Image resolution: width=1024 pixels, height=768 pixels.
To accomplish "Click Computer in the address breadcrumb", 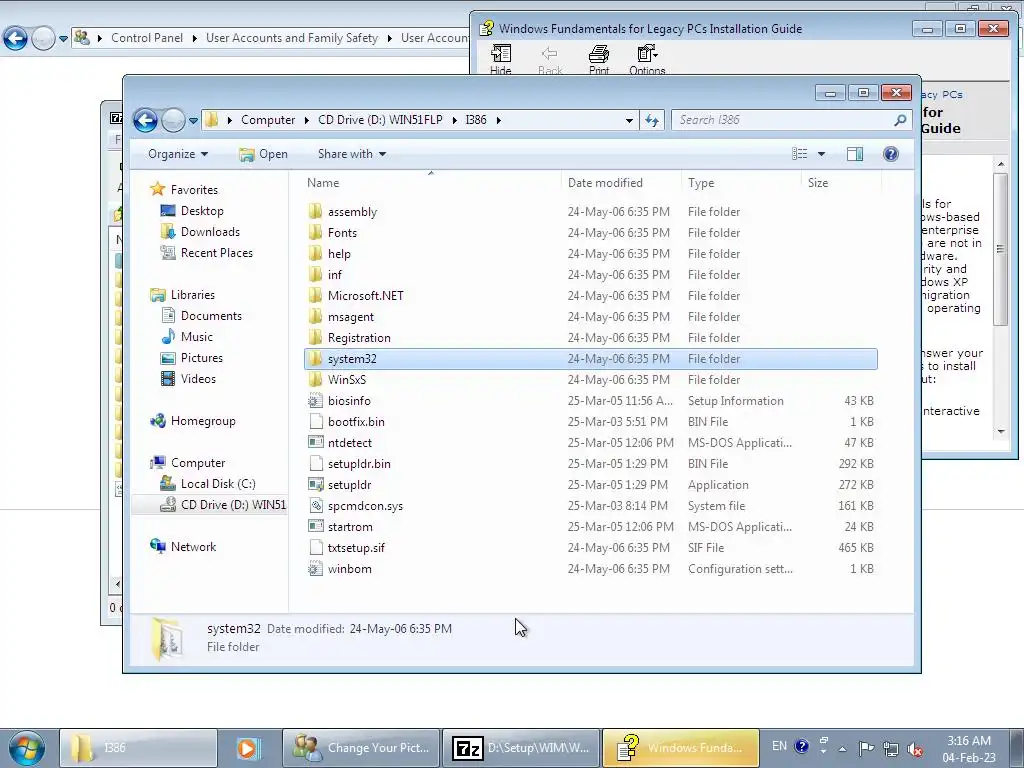I will [x=268, y=120].
